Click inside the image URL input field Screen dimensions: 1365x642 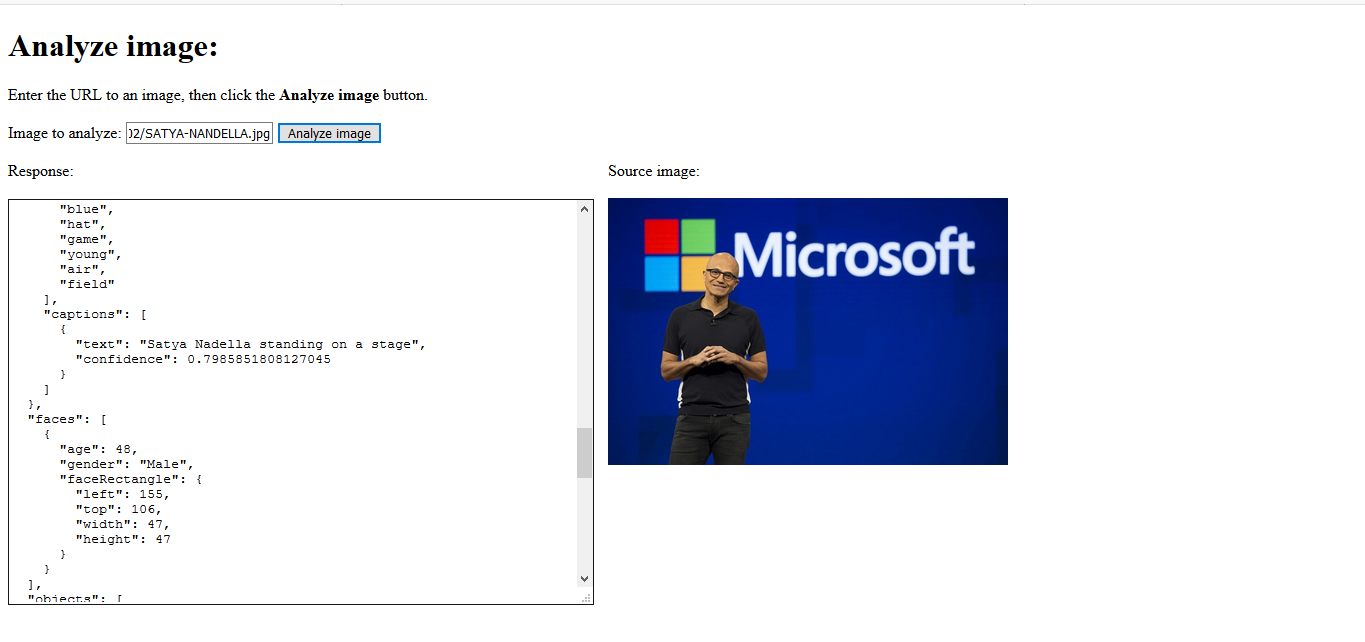pyautogui.click(x=197, y=132)
